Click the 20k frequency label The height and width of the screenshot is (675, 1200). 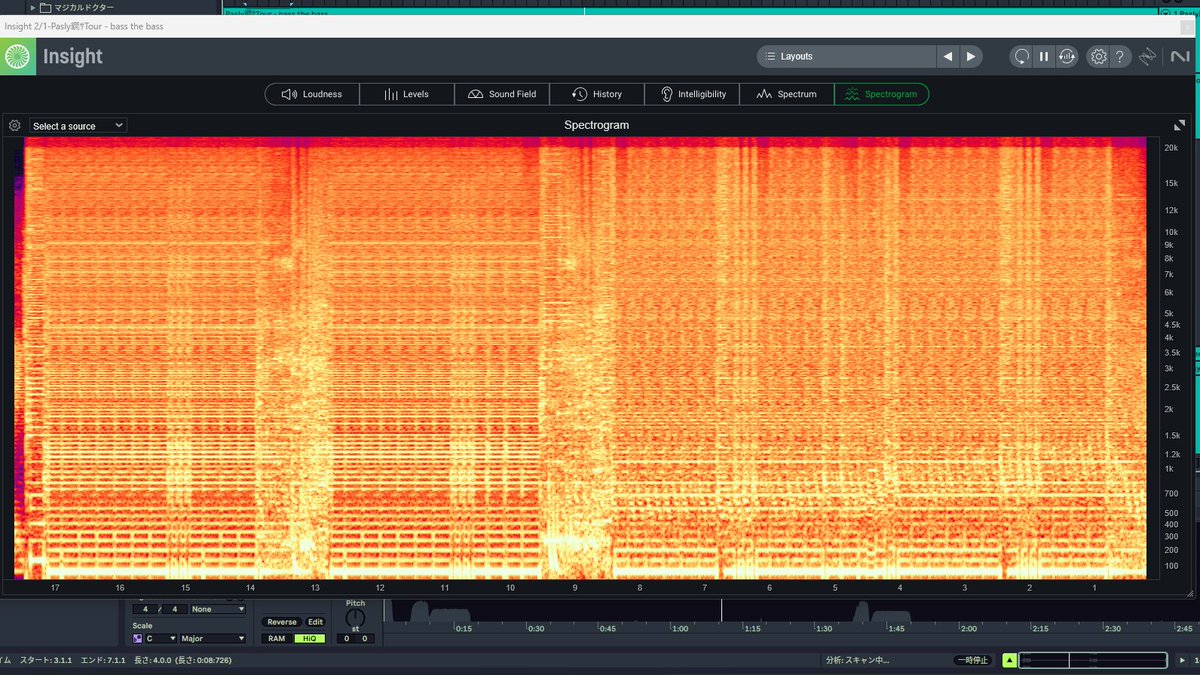(1170, 148)
